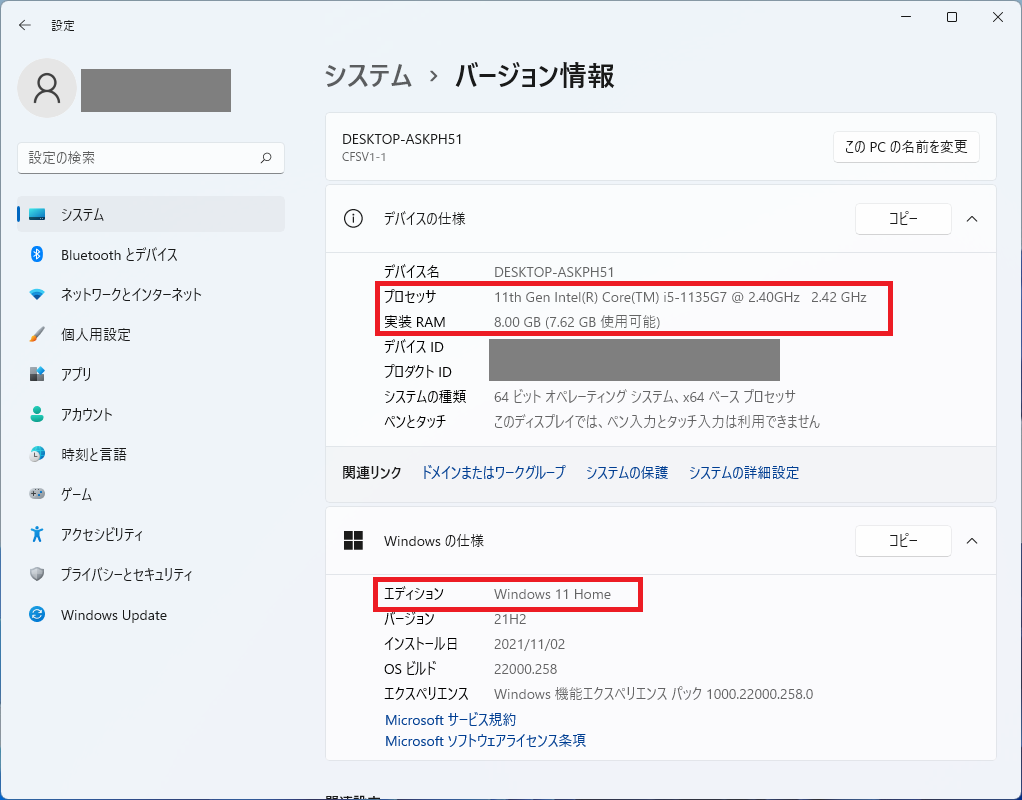Click the プライバシーとセキュリティ shield icon

(37, 575)
